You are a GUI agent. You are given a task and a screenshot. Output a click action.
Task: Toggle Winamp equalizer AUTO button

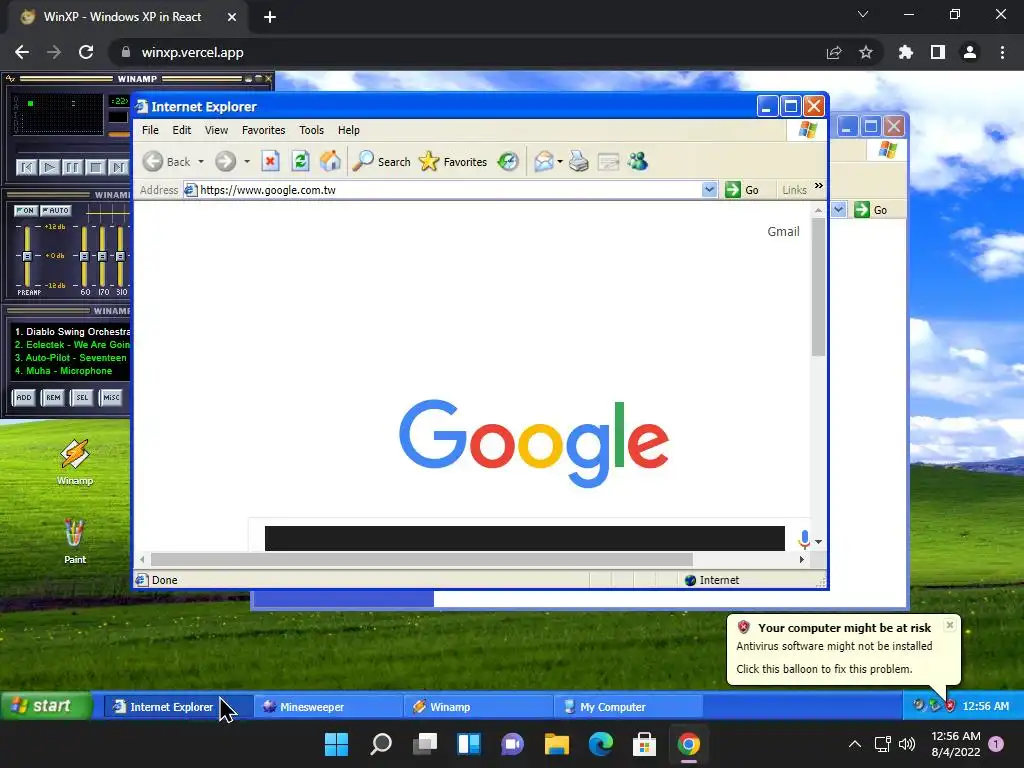pyautogui.click(x=56, y=210)
